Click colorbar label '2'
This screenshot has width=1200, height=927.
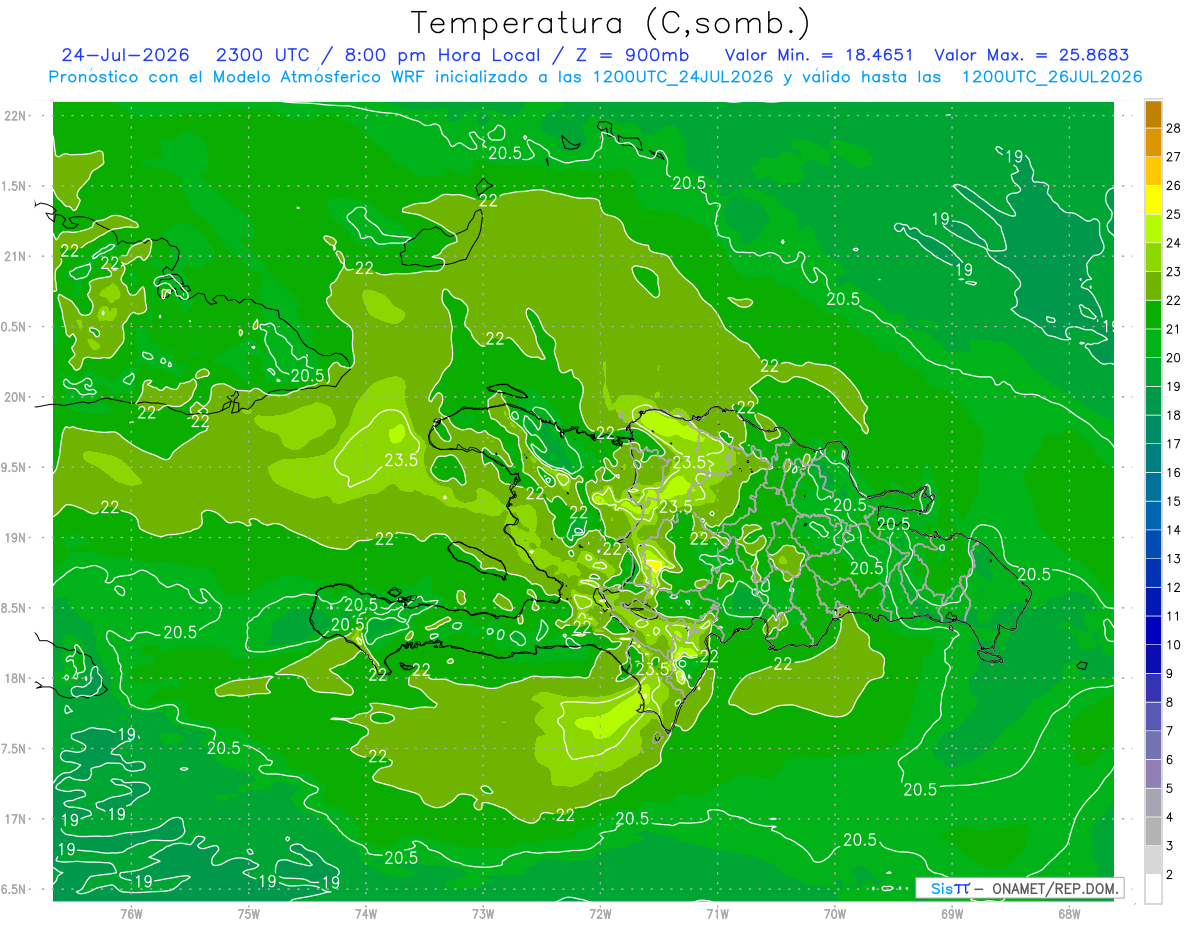pos(1170,875)
